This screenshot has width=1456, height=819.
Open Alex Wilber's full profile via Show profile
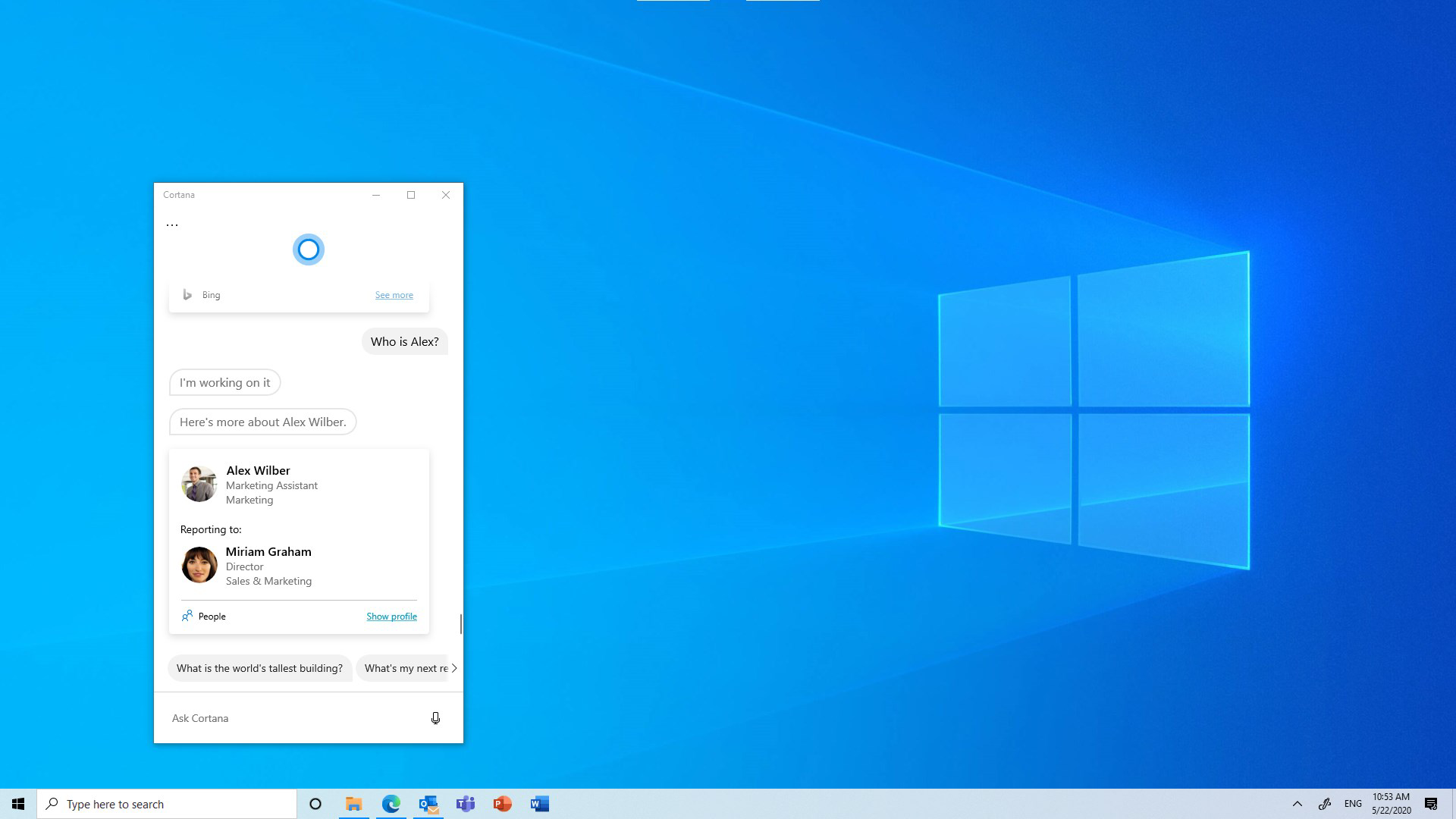point(391,616)
